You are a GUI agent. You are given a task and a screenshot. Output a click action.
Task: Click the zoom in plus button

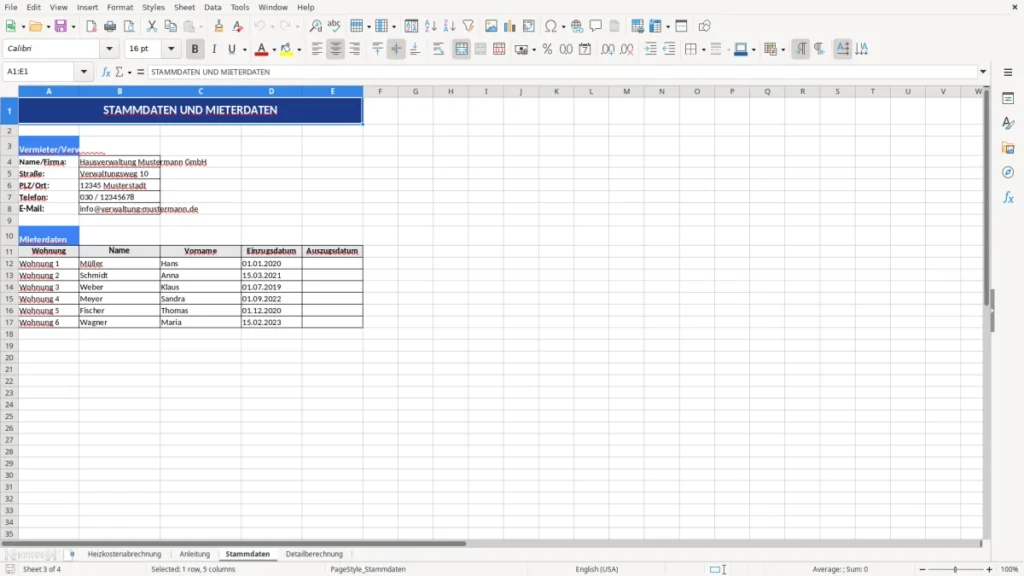tap(989, 569)
